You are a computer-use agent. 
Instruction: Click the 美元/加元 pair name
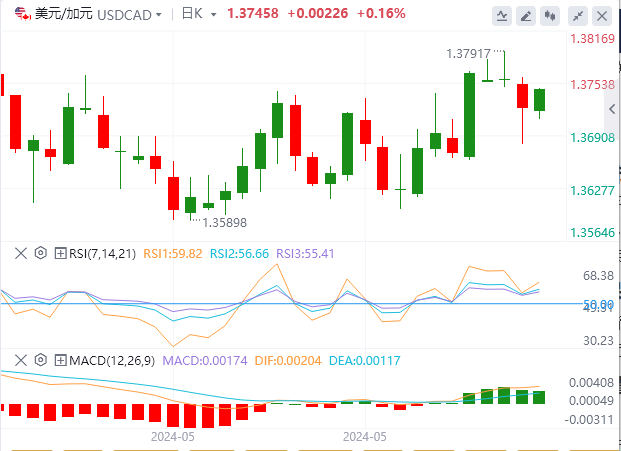[x=64, y=14]
